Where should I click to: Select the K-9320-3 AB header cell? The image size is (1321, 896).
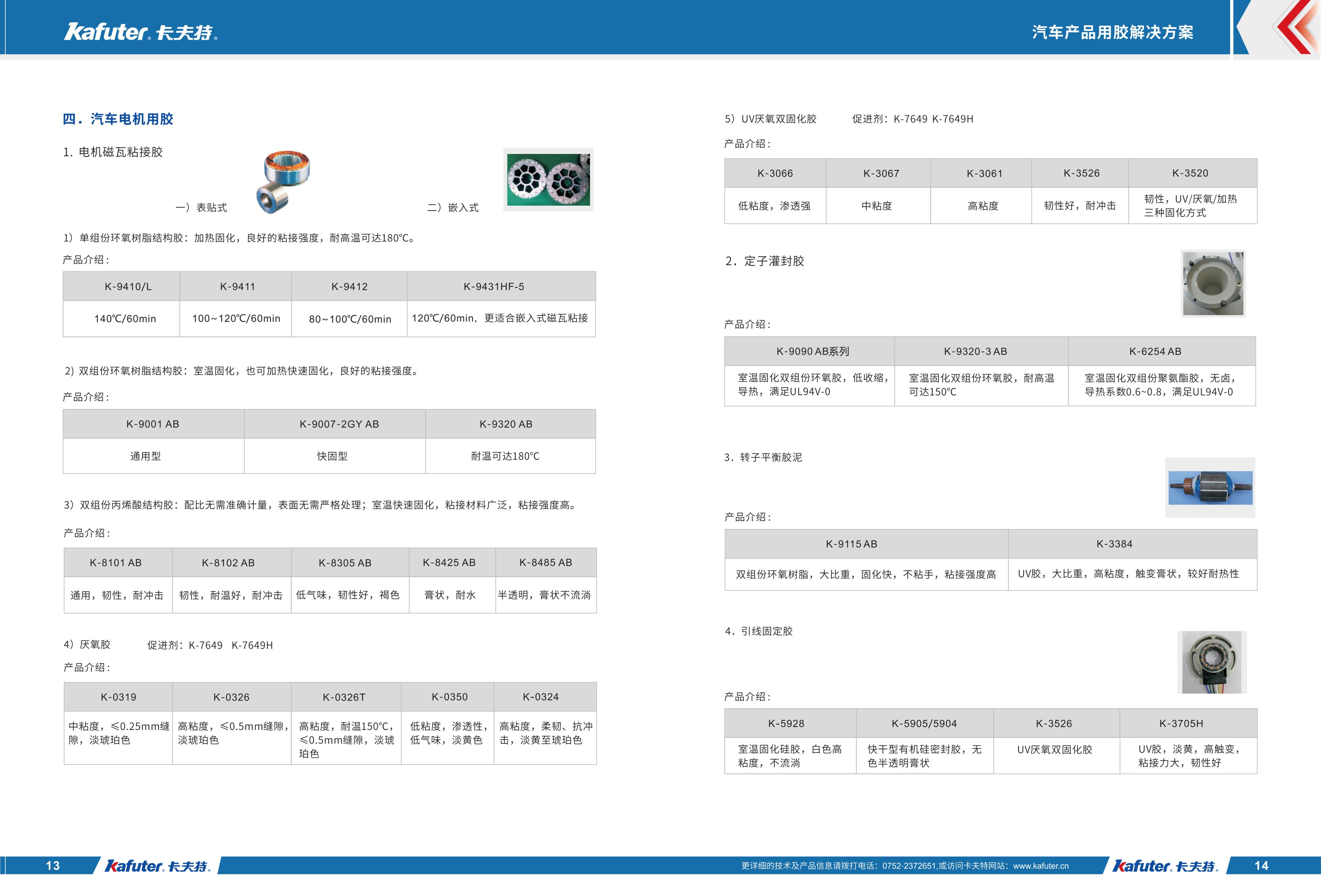981,351
